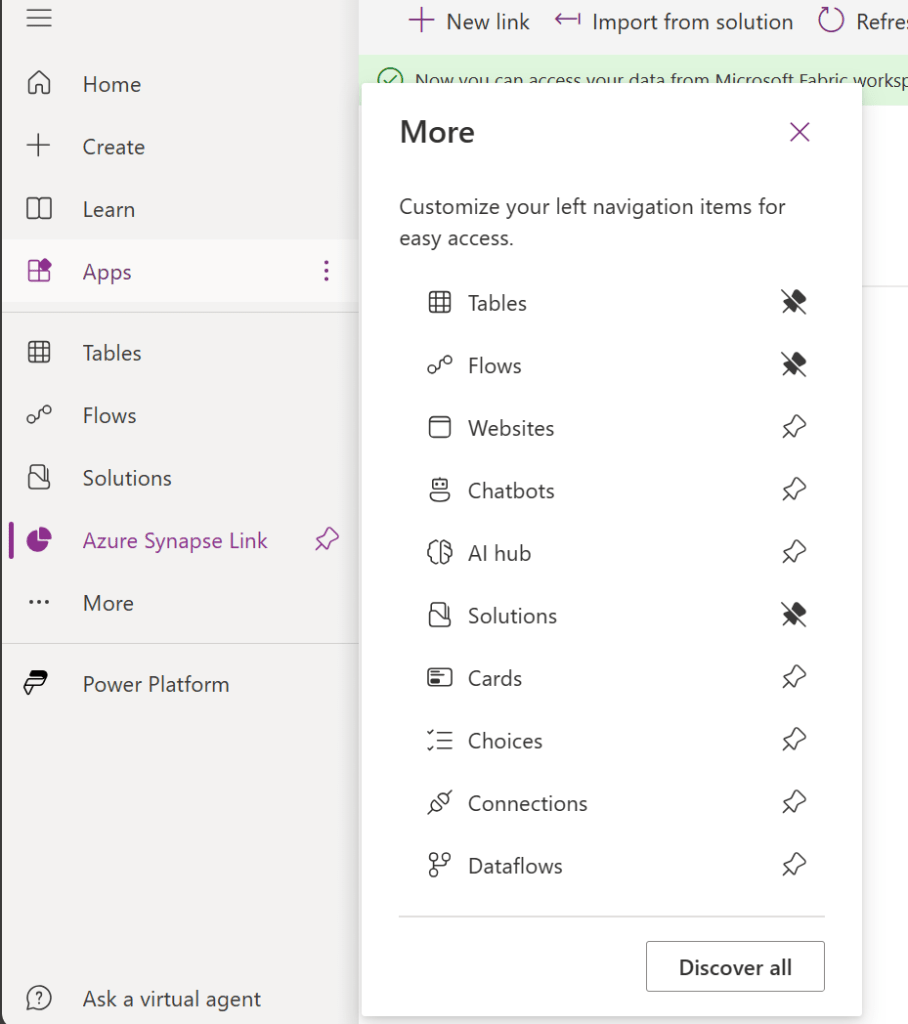Click the Cards icon in More list
This screenshot has width=908, height=1024.
[x=440, y=678]
